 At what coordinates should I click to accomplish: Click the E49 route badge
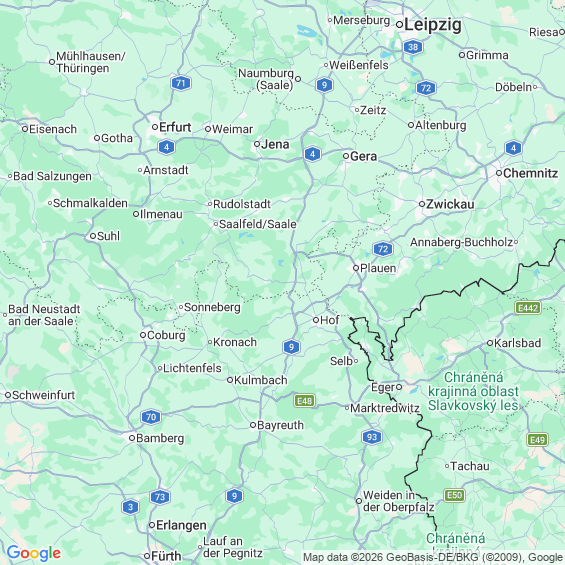point(538,440)
